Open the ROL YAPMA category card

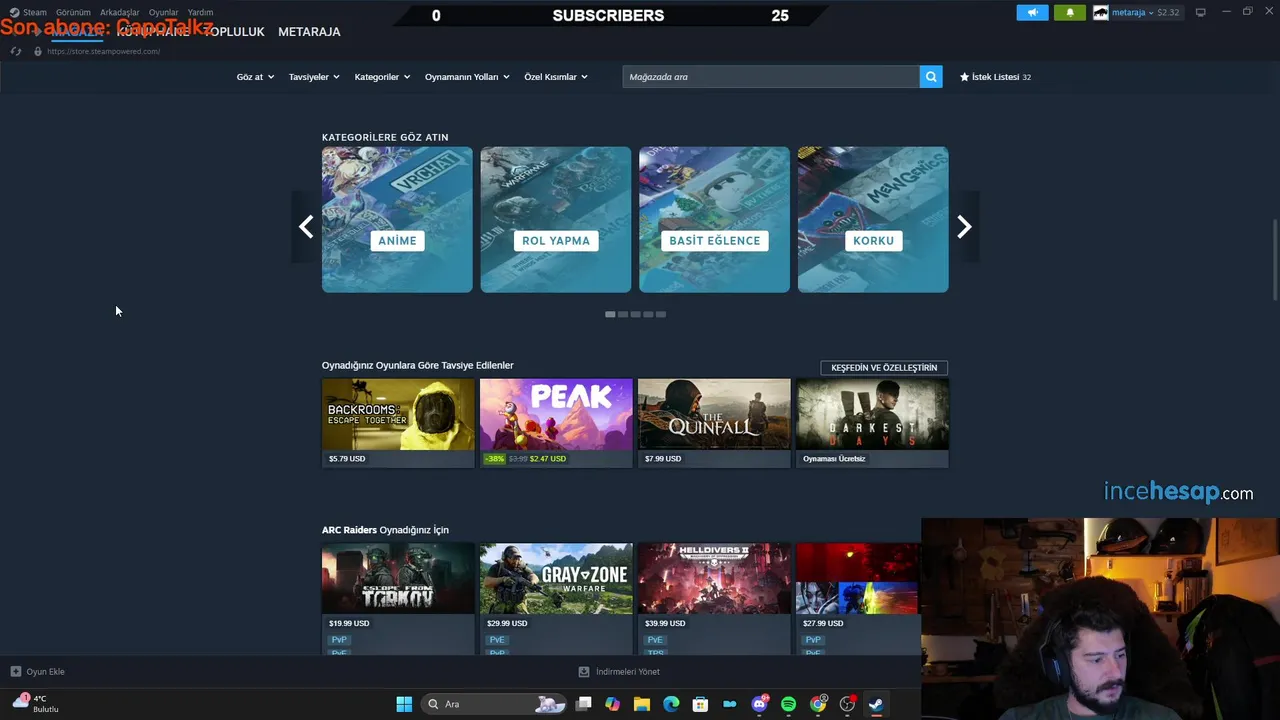[x=556, y=220]
